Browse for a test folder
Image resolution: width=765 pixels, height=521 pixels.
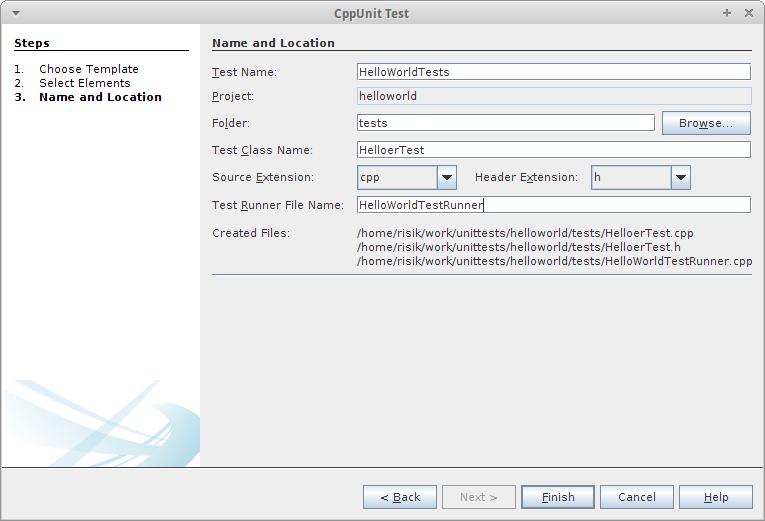tap(706, 123)
